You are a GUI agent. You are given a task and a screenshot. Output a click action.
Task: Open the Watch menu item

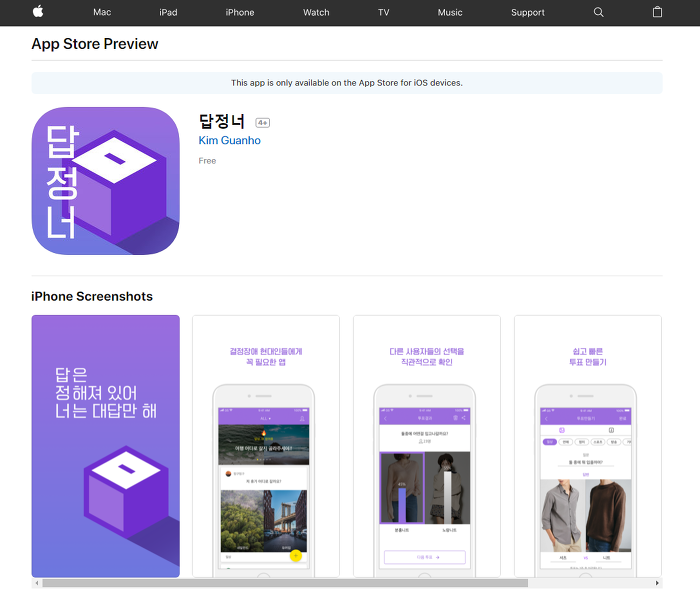pyautogui.click(x=316, y=13)
